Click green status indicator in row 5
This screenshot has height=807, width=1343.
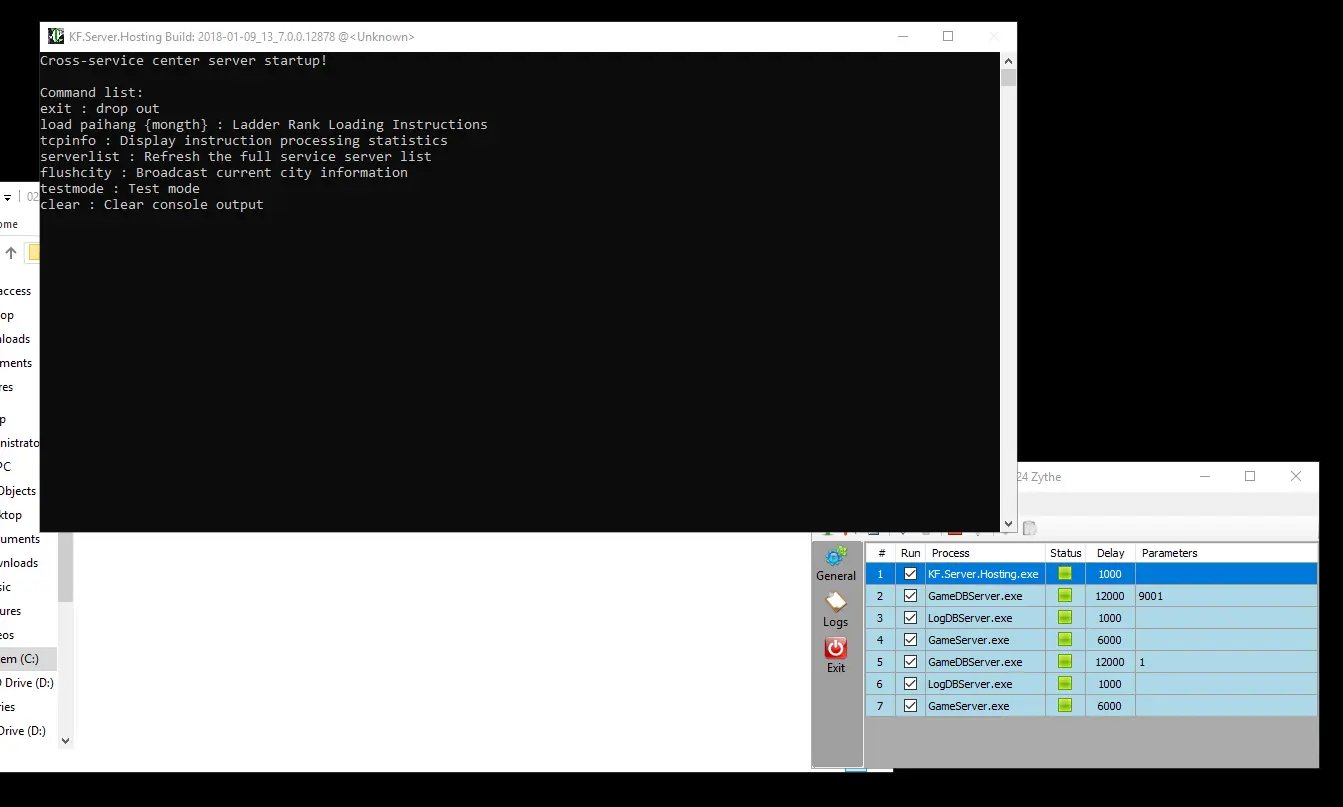point(1065,662)
